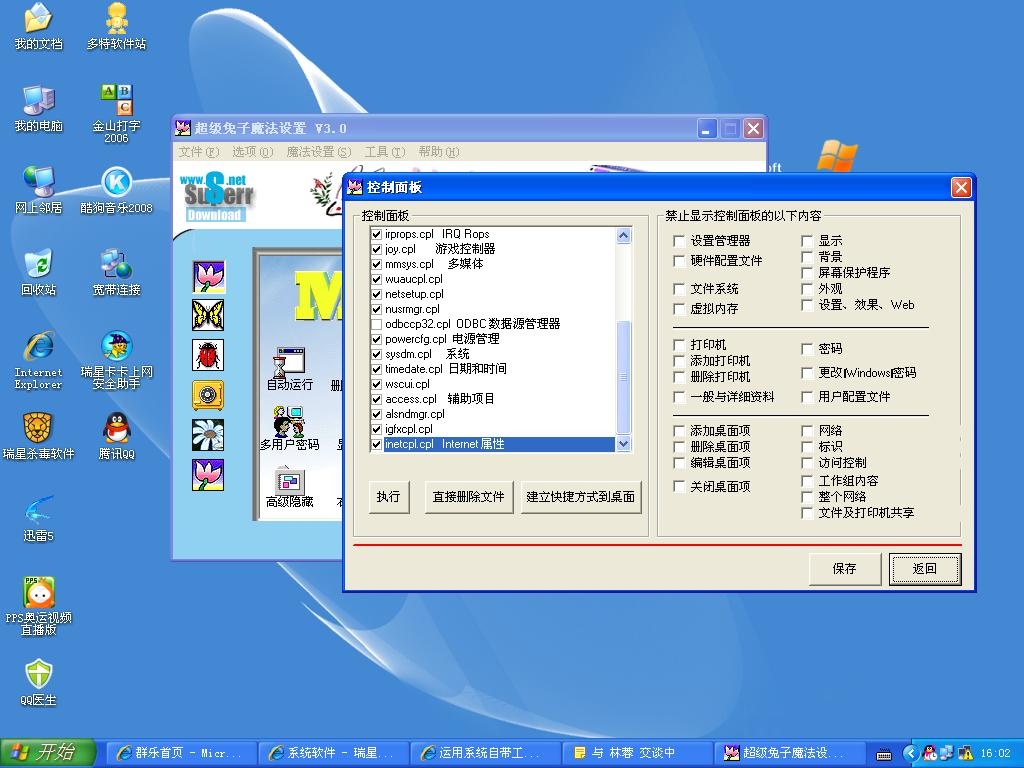This screenshot has height=768, width=1024.
Task: Click the superr.net Download logo
Action: click(x=216, y=197)
